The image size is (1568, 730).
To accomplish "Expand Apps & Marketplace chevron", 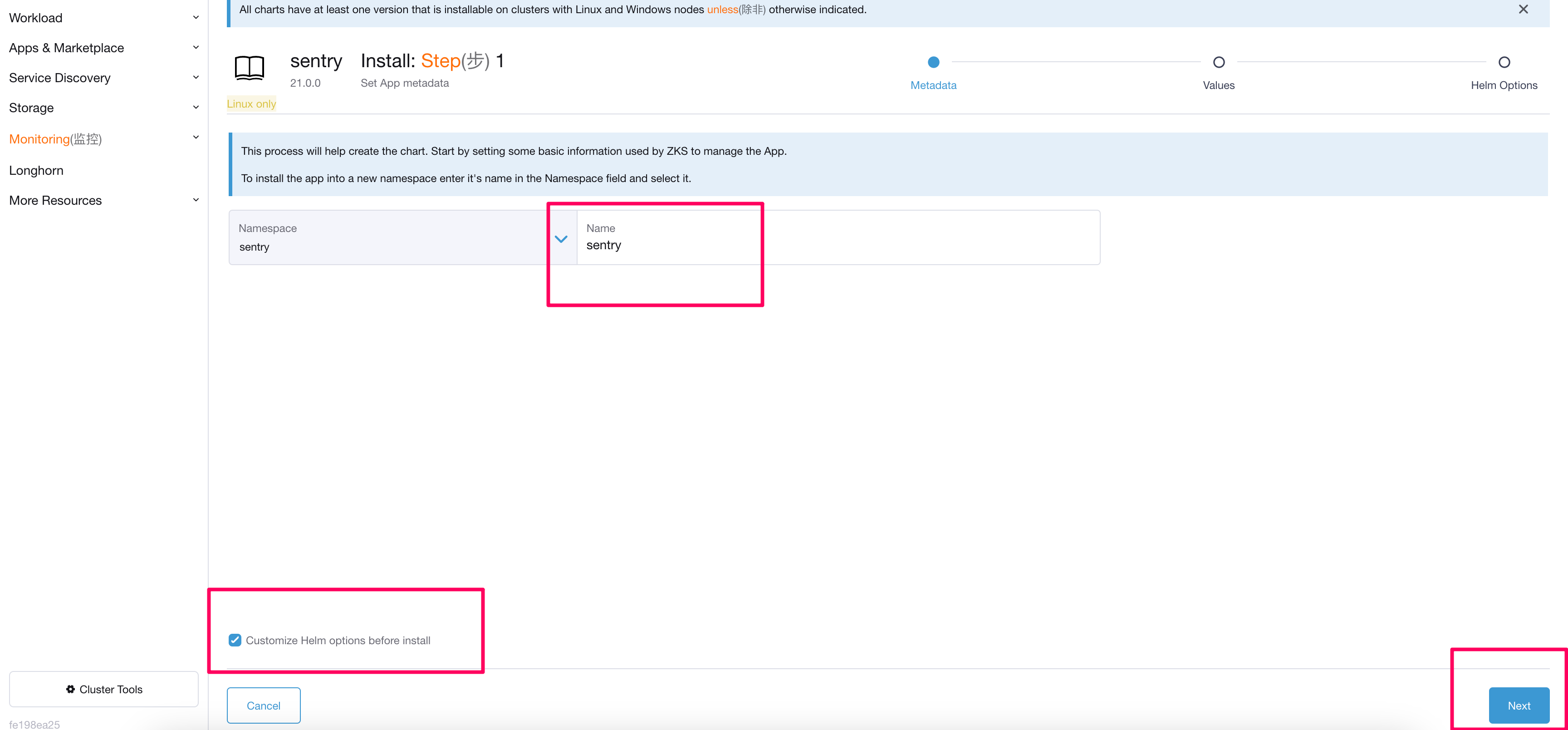I will coord(196,48).
